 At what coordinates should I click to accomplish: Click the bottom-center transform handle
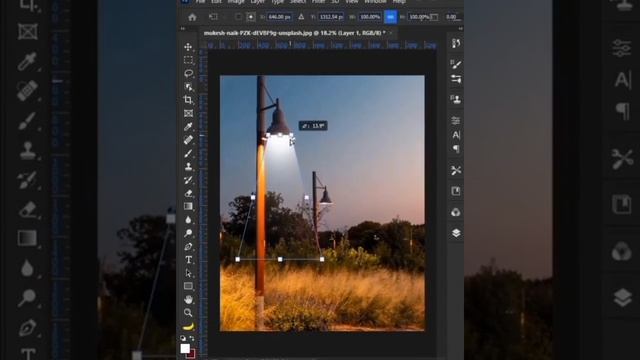(280, 259)
